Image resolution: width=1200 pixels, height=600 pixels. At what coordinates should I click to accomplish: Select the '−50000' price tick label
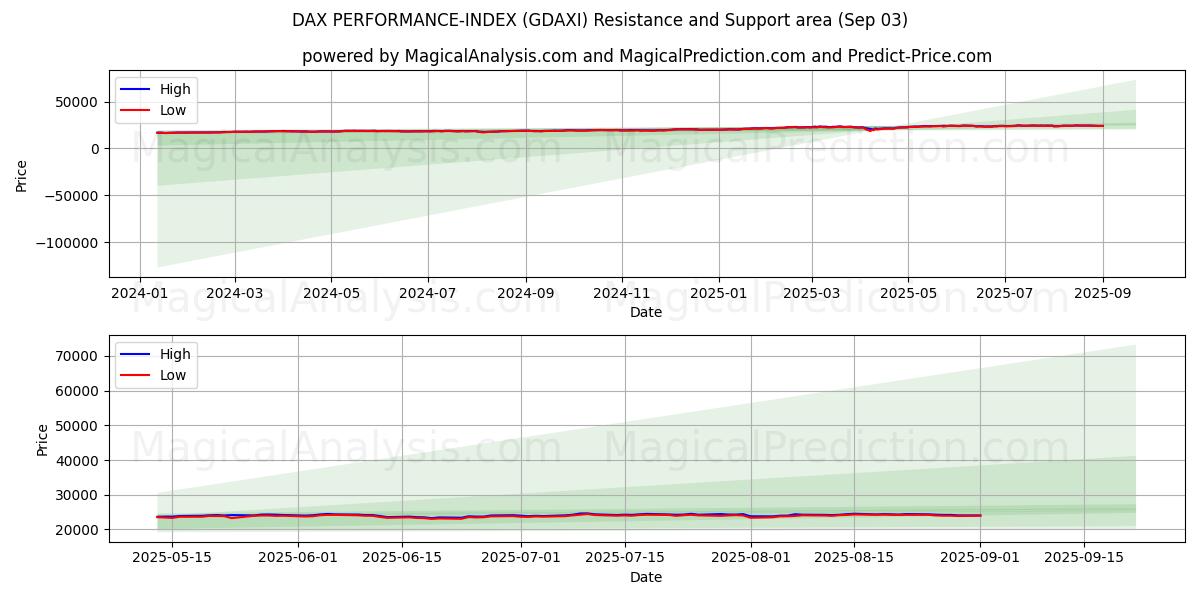pos(73,195)
